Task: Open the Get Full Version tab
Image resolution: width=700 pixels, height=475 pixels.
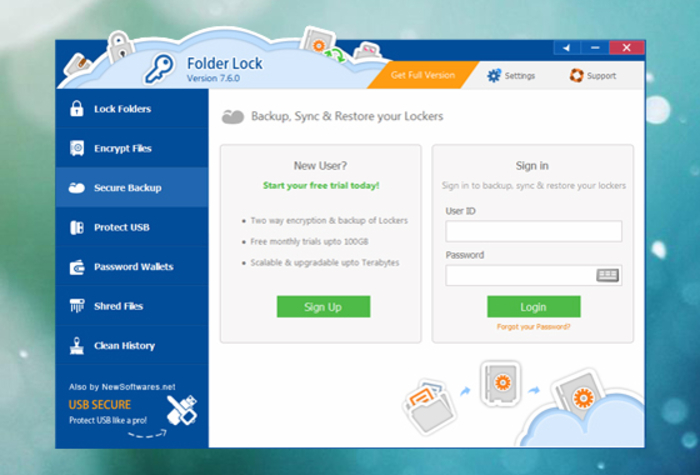Action: pos(422,76)
